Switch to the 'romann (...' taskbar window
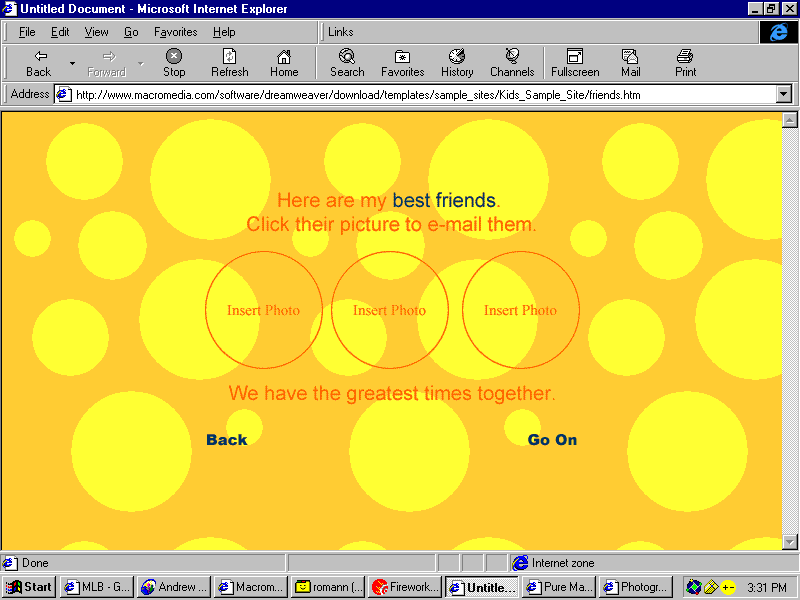This screenshot has width=800, height=600. click(x=328, y=587)
